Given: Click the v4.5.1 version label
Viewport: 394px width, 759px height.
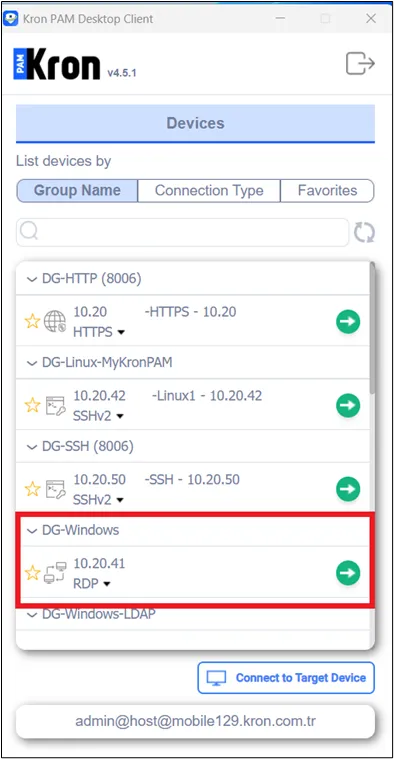Looking at the screenshot, I should pyautogui.click(x=121, y=73).
